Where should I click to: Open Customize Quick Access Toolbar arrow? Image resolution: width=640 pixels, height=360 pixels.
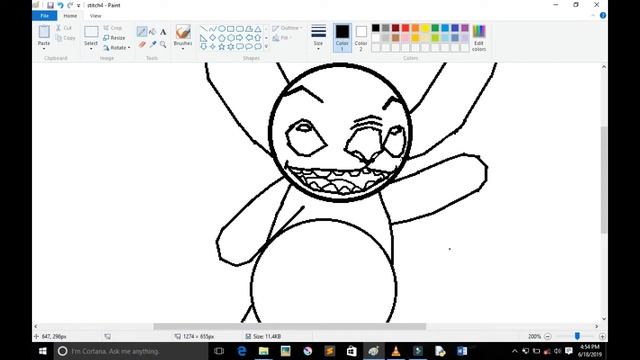point(78,5)
